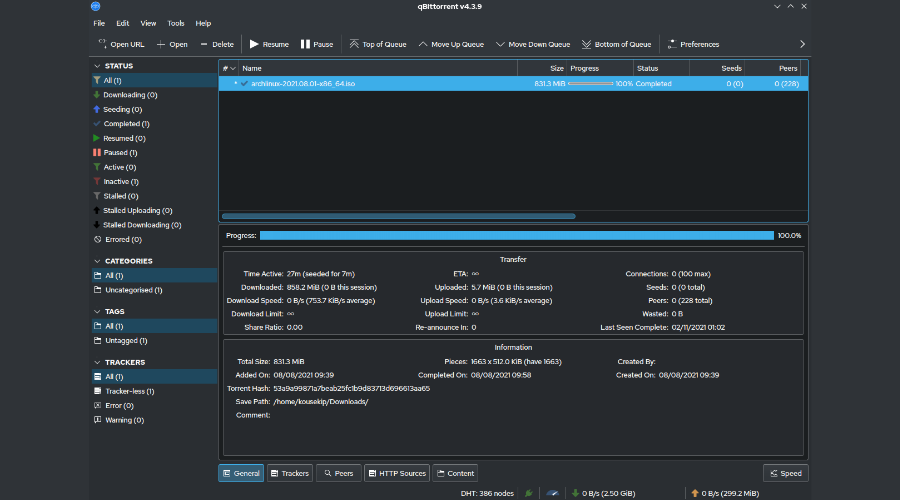Collapse the TRACKERS section

pos(97,363)
